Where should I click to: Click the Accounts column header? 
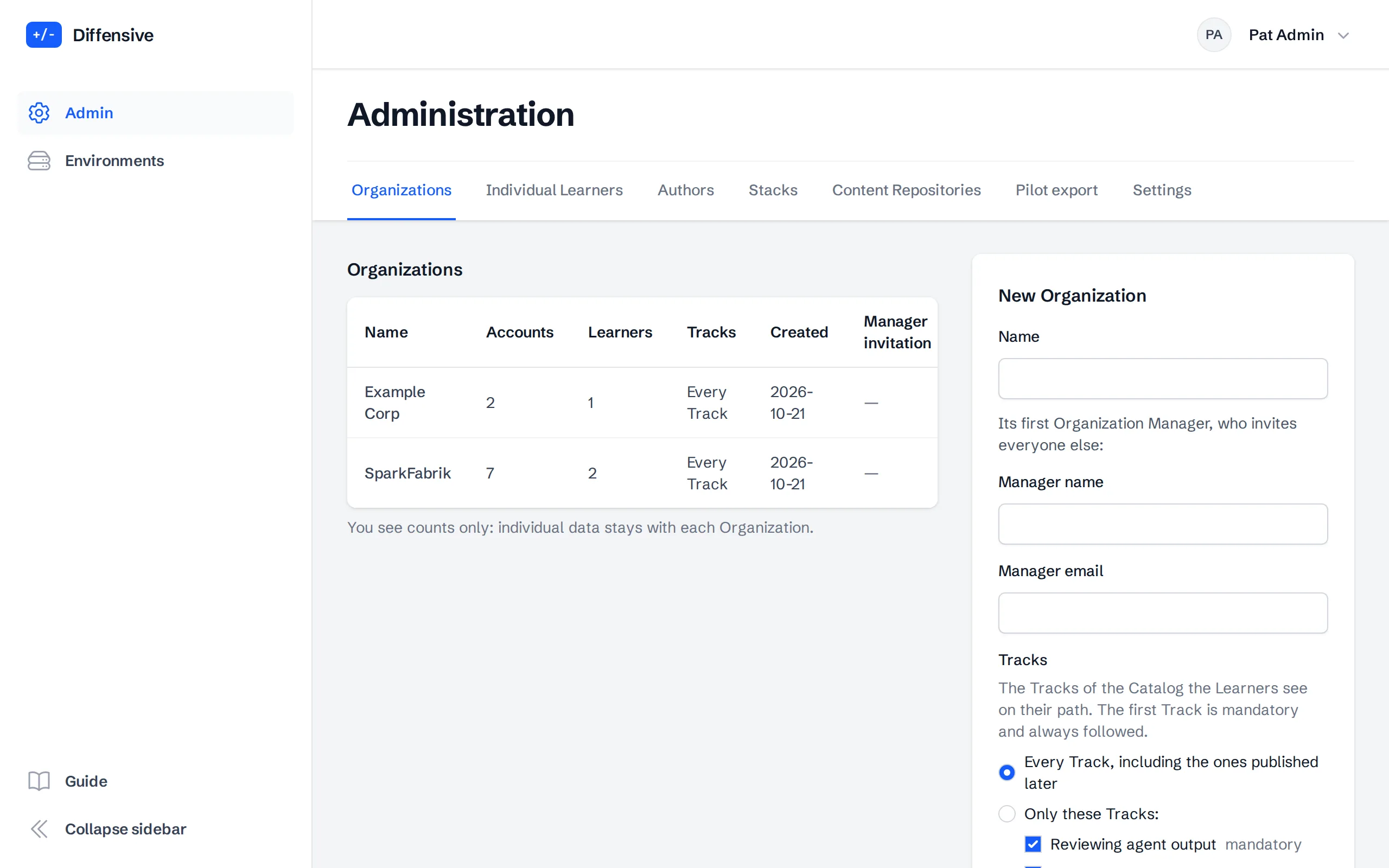coord(519,332)
